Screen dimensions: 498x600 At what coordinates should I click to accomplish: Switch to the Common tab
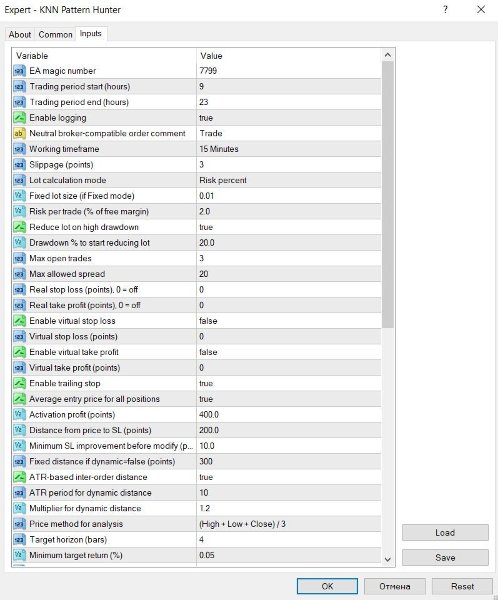pos(55,34)
